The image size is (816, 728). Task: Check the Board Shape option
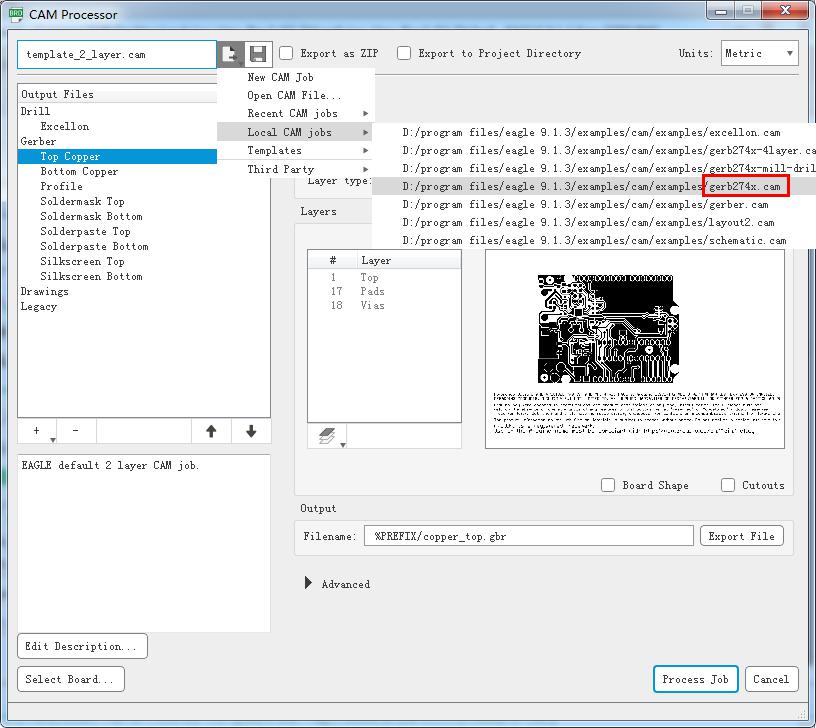tap(608, 485)
